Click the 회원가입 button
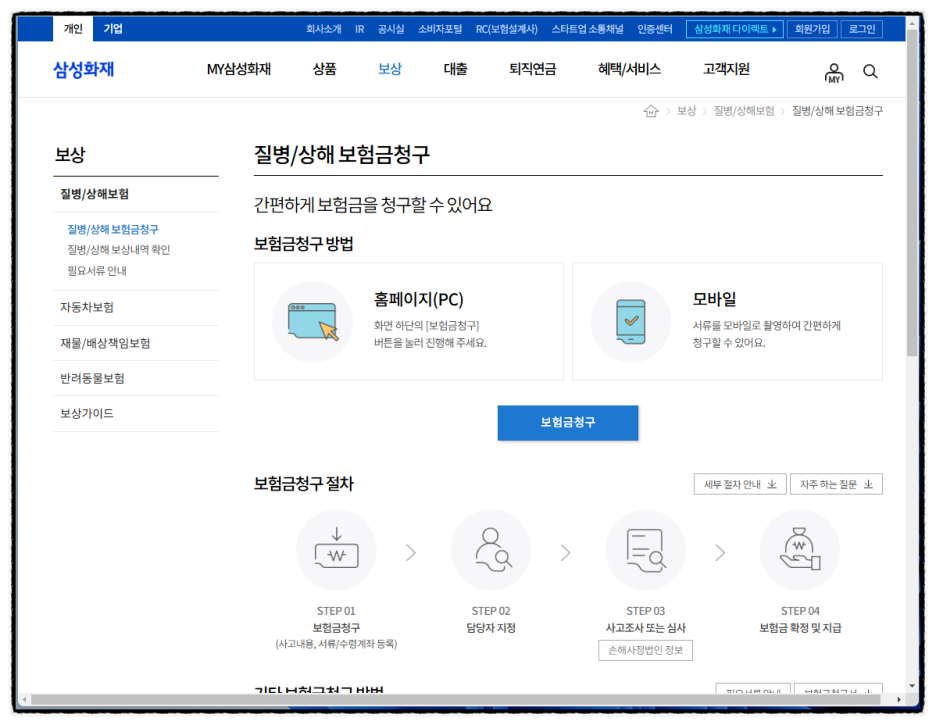Image resolution: width=936 pixels, height=725 pixels. [x=812, y=29]
